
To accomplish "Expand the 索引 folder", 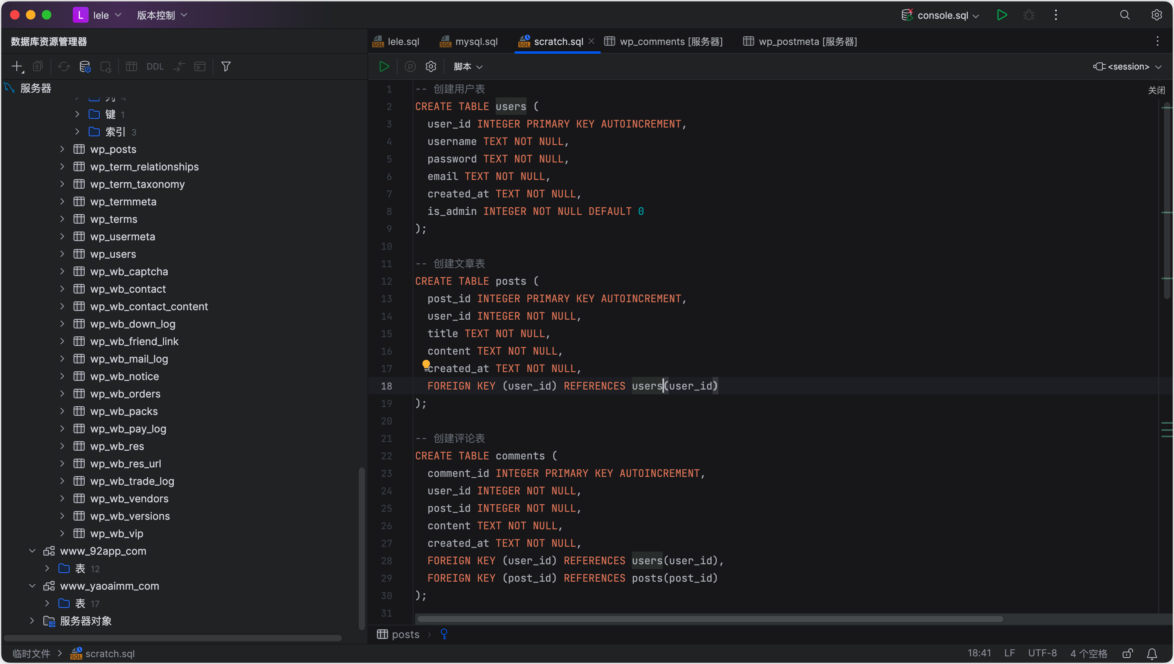I will click(x=77, y=132).
